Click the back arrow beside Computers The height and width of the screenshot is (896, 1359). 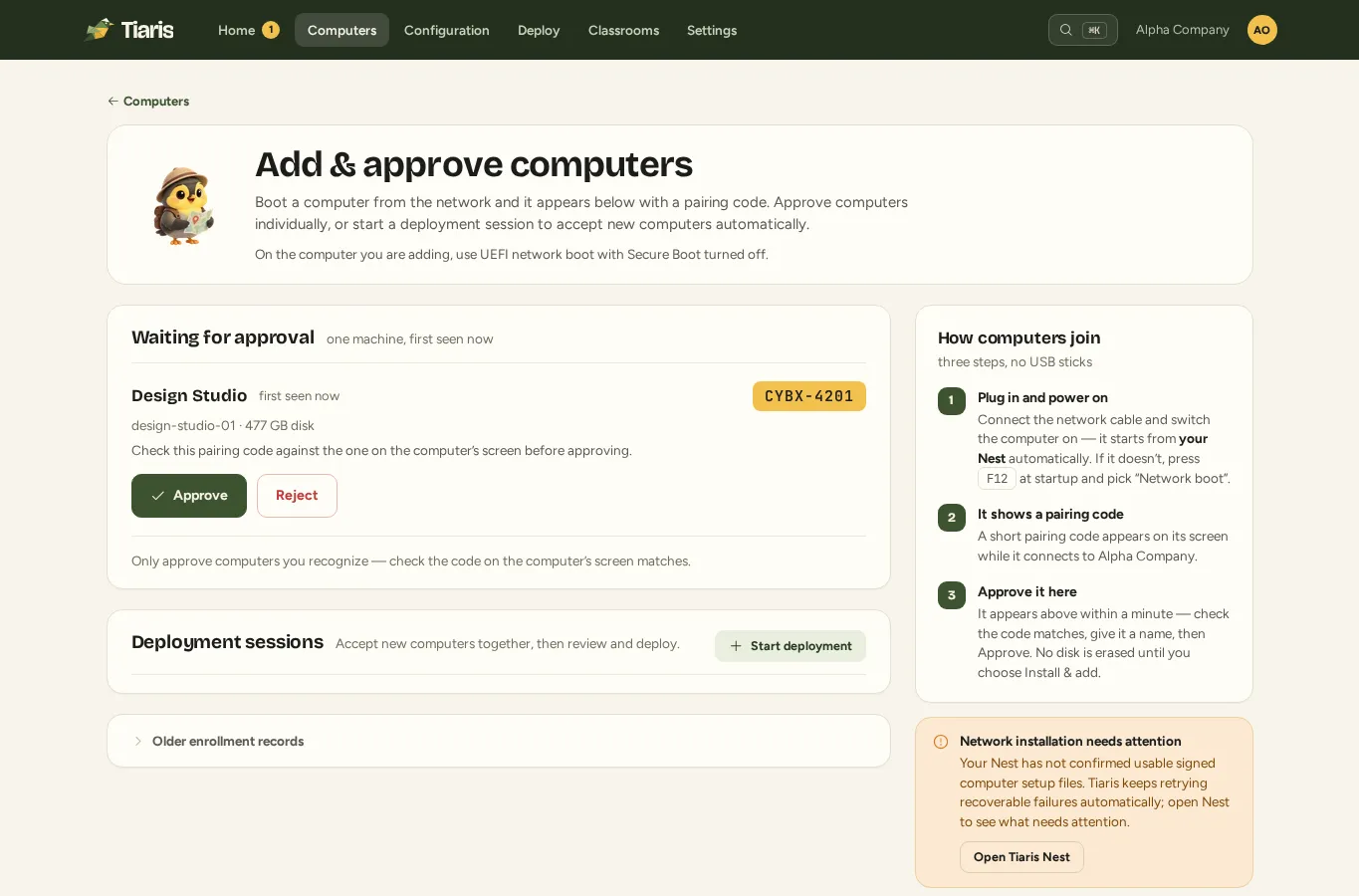coord(113,102)
